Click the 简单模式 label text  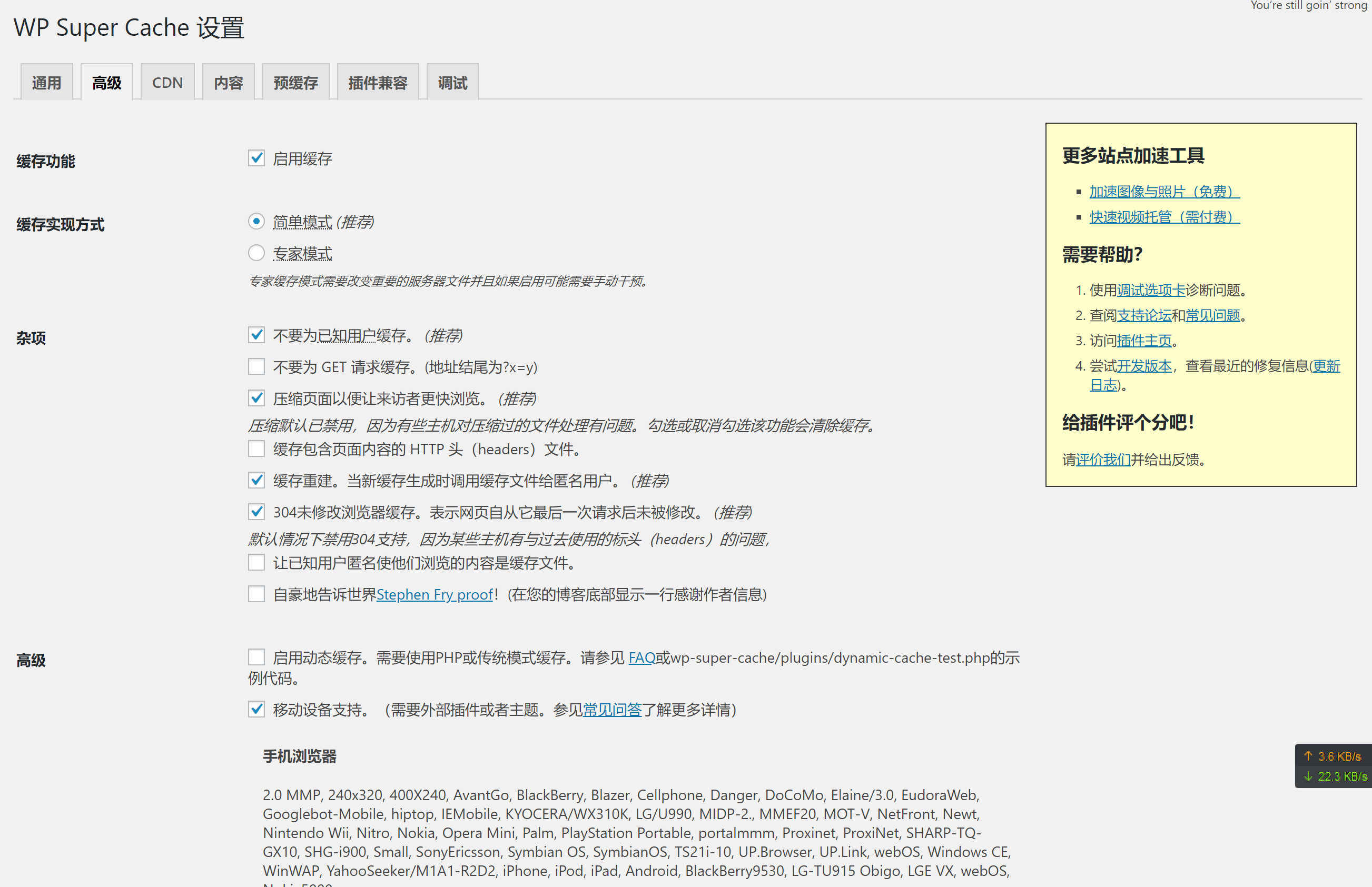[x=302, y=222]
